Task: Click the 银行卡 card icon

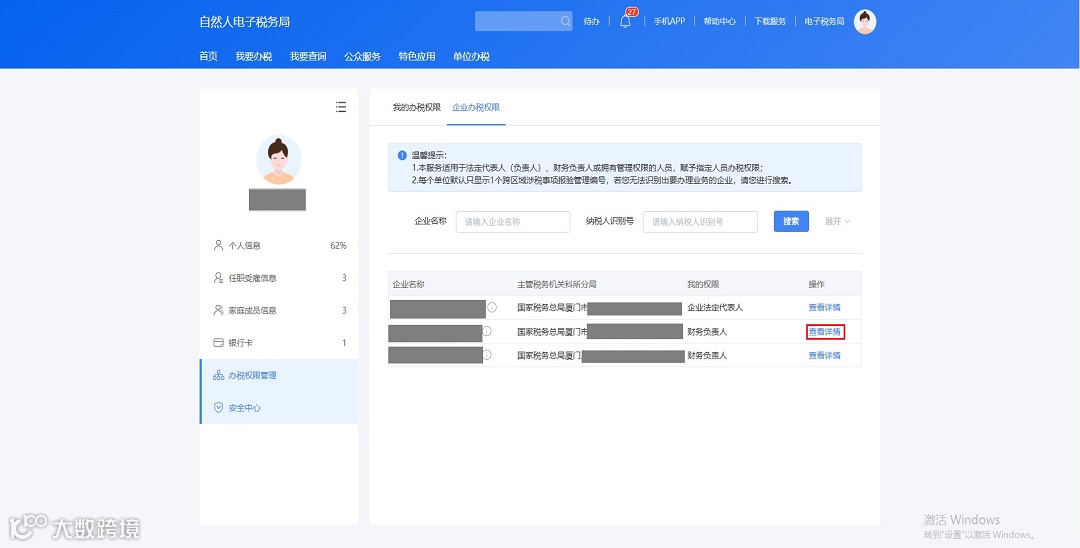Action: [x=218, y=342]
